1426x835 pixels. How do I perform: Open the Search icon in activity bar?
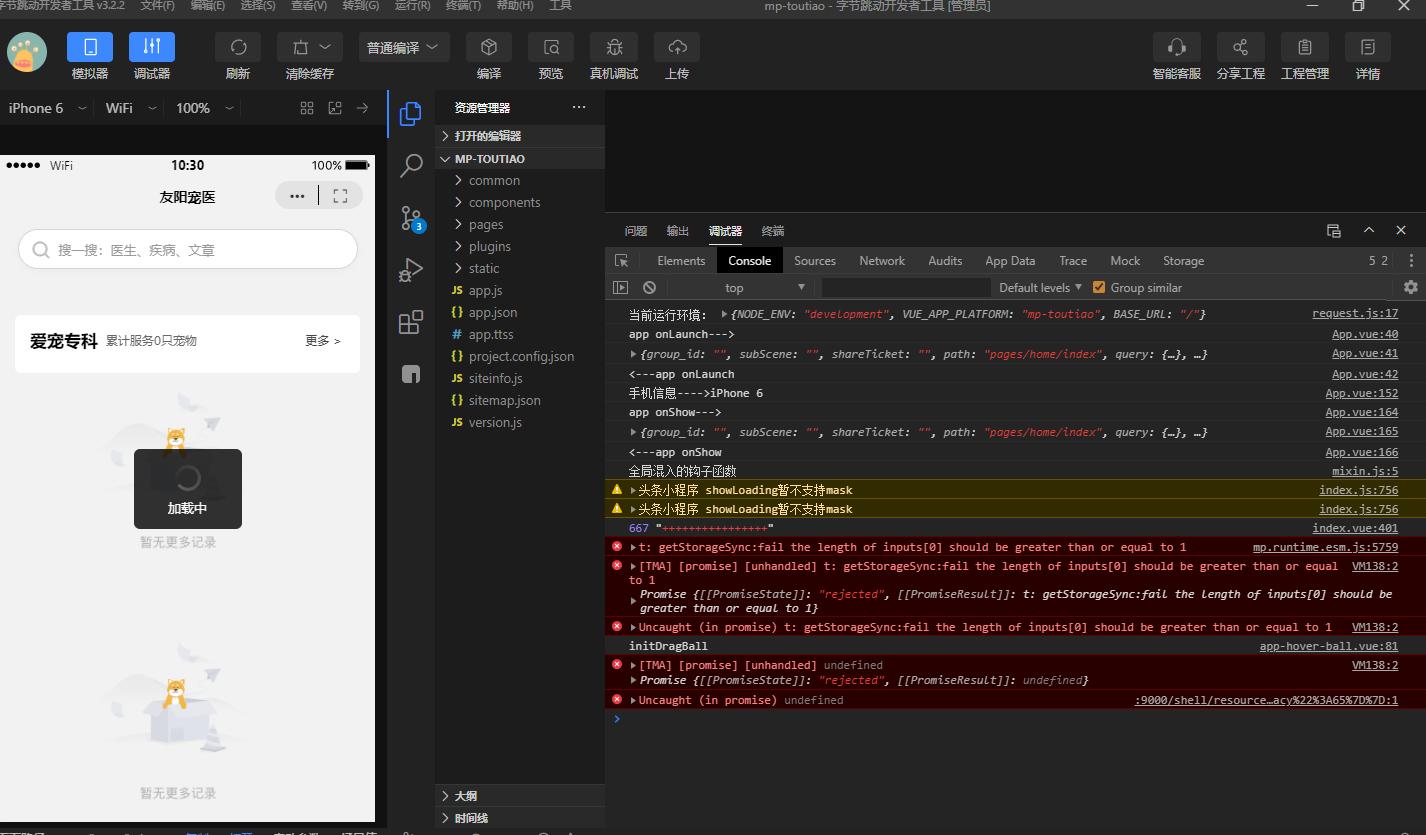pos(410,166)
